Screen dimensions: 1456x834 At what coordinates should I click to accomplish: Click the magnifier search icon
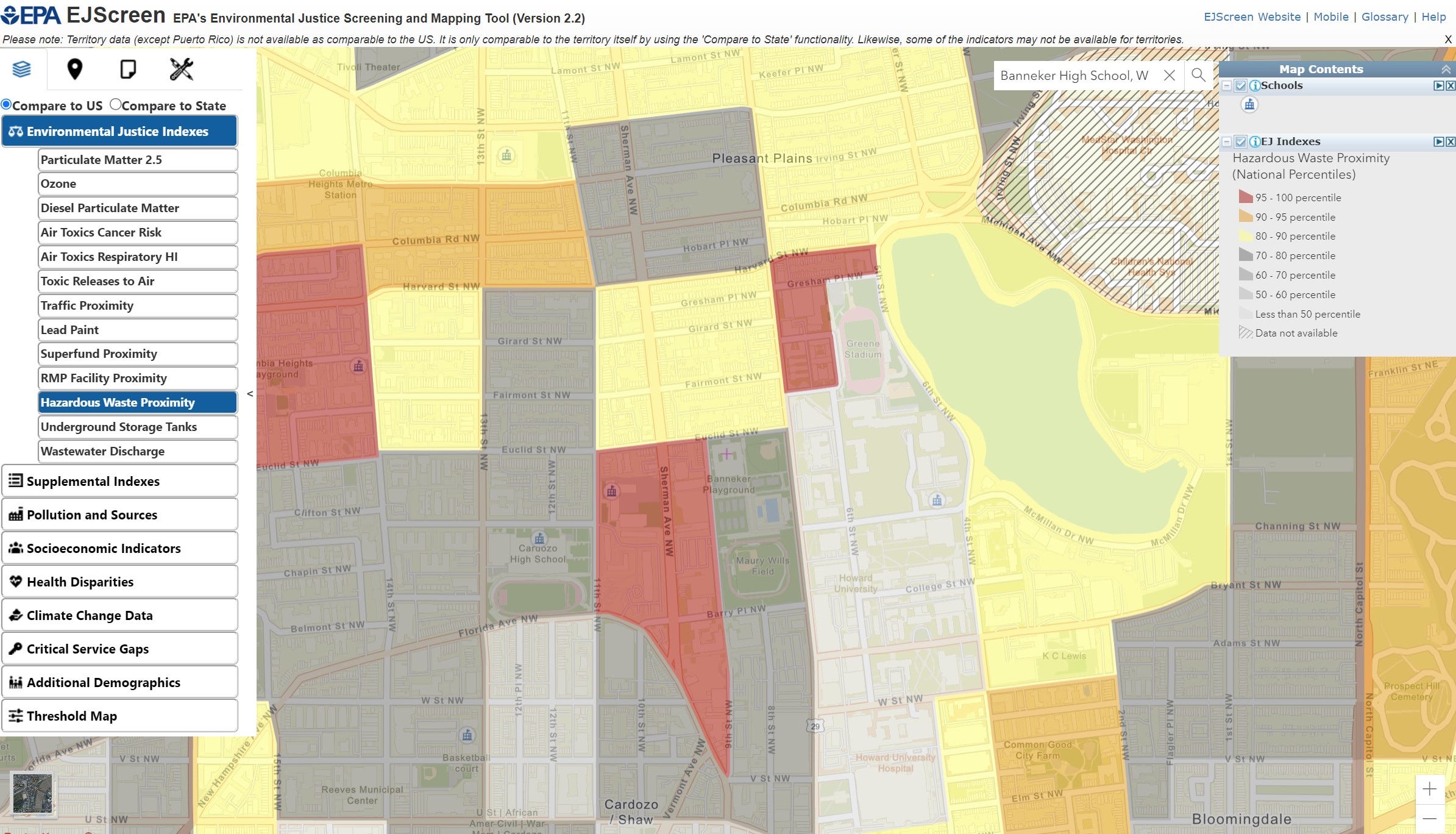[x=1198, y=75]
